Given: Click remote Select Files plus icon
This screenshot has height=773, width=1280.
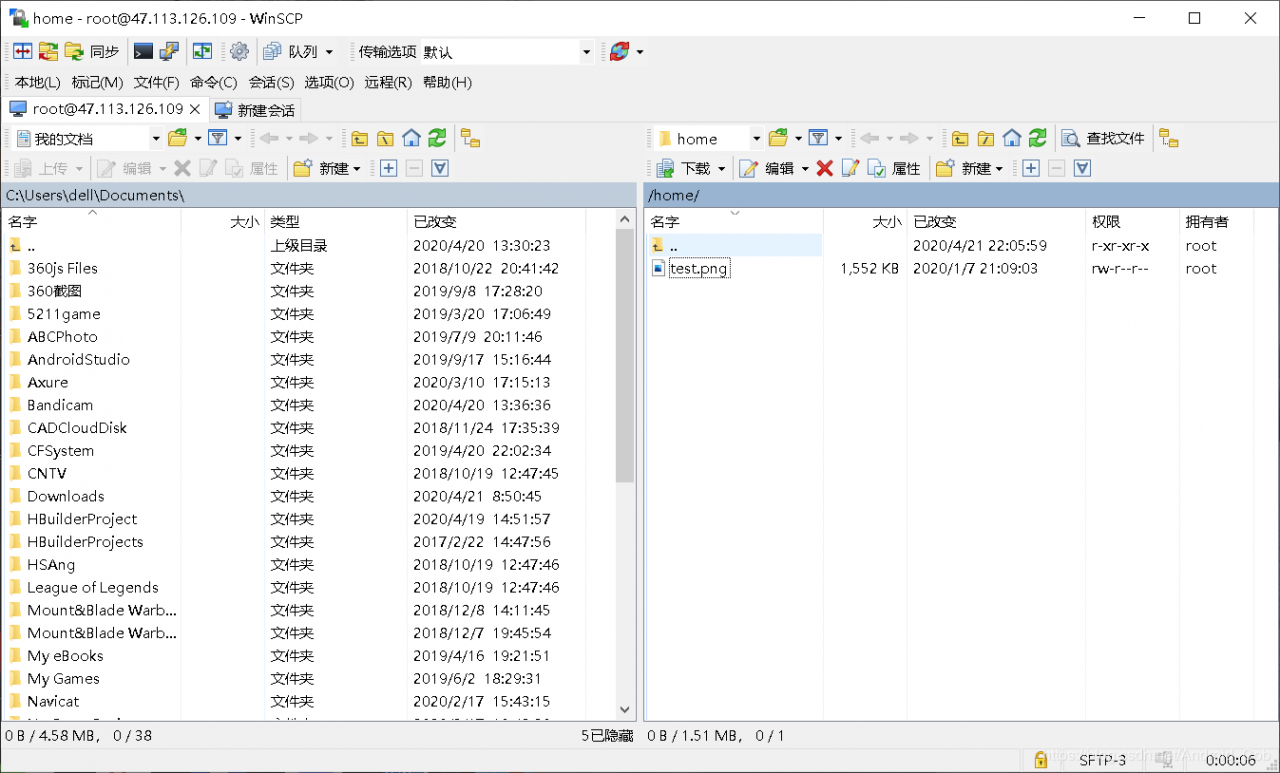Looking at the screenshot, I should (x=1030, y=168).
